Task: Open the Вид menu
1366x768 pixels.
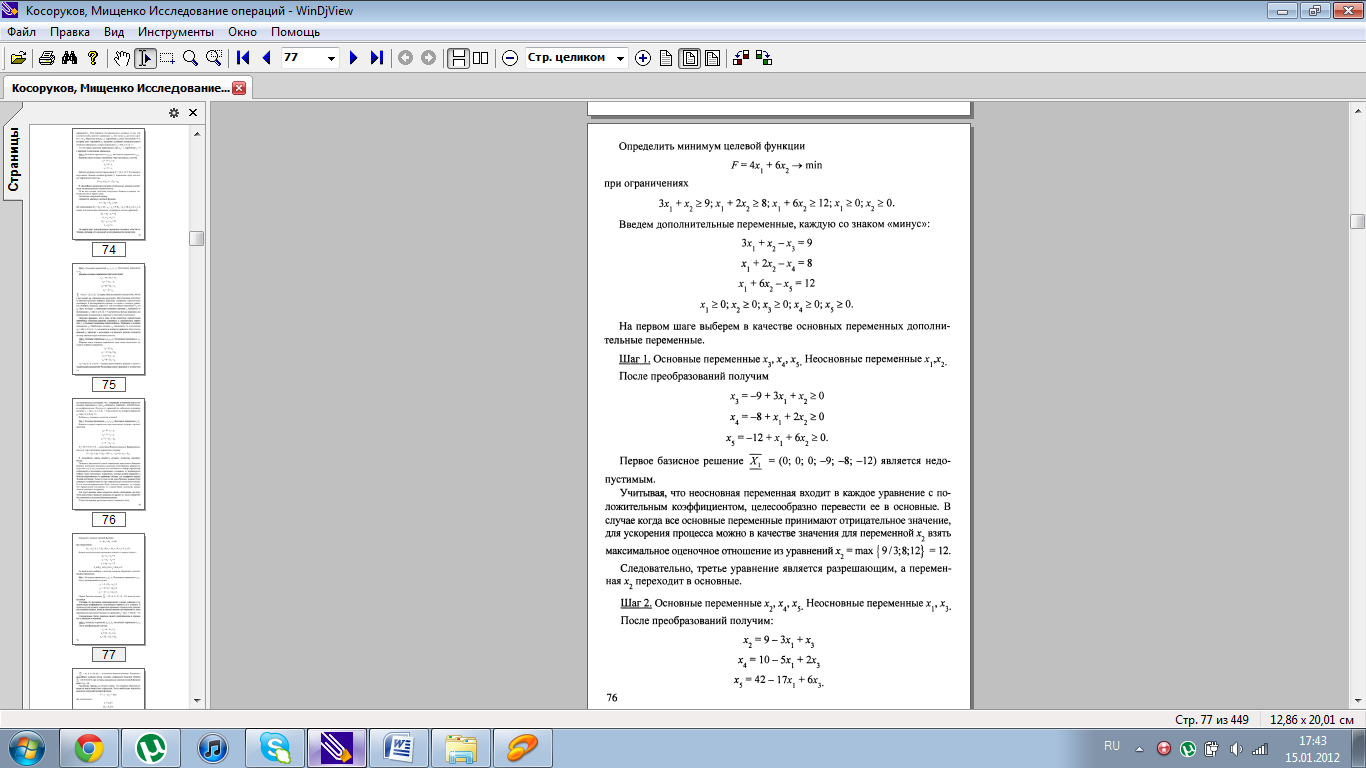Action: [x=114, y=32]
